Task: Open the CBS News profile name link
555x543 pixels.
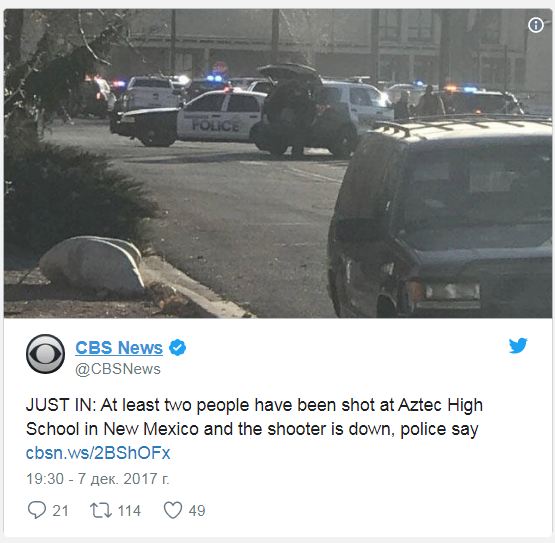Action: [x=119, y=348]
